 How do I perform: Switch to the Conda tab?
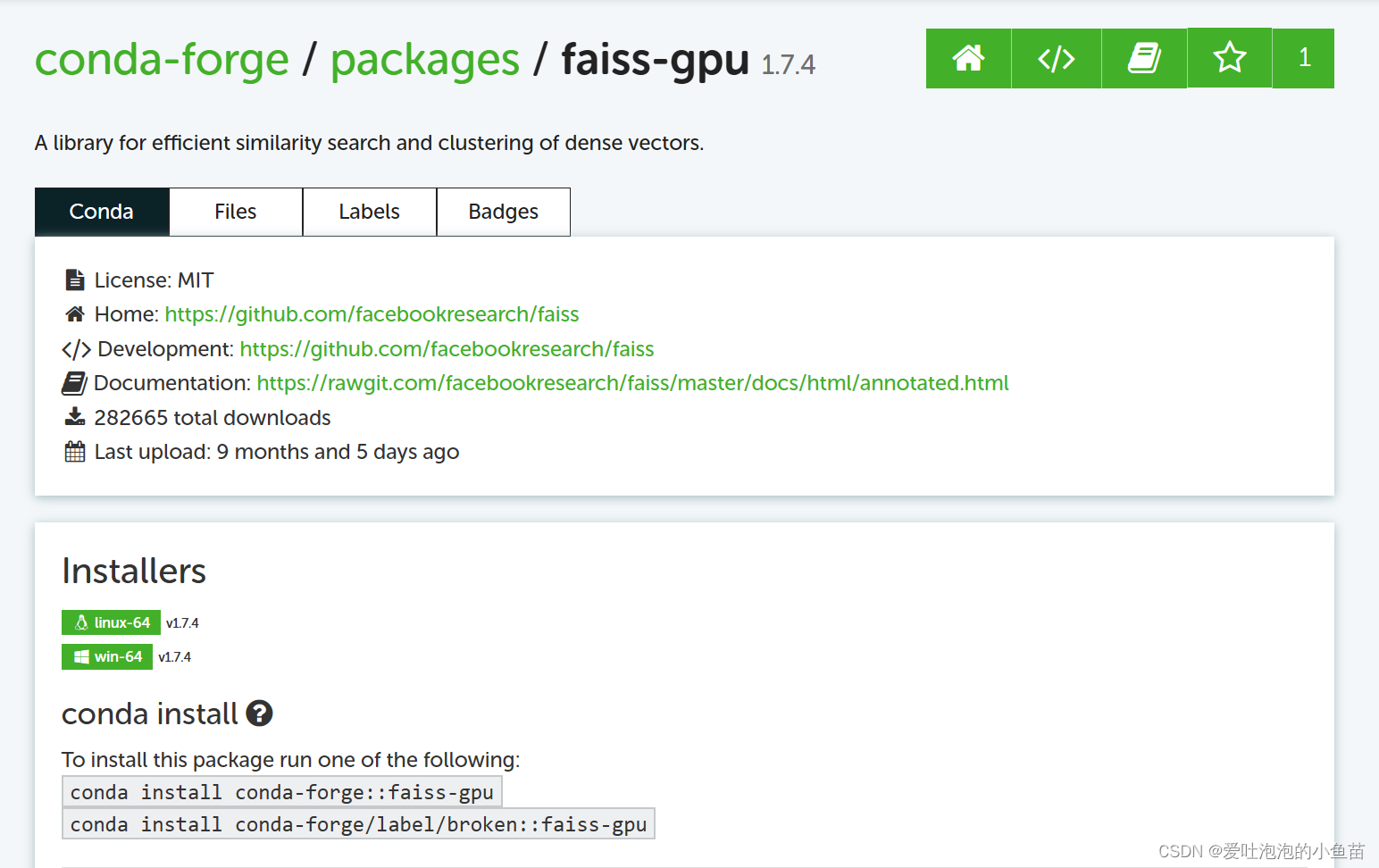(x=102, y=212)
